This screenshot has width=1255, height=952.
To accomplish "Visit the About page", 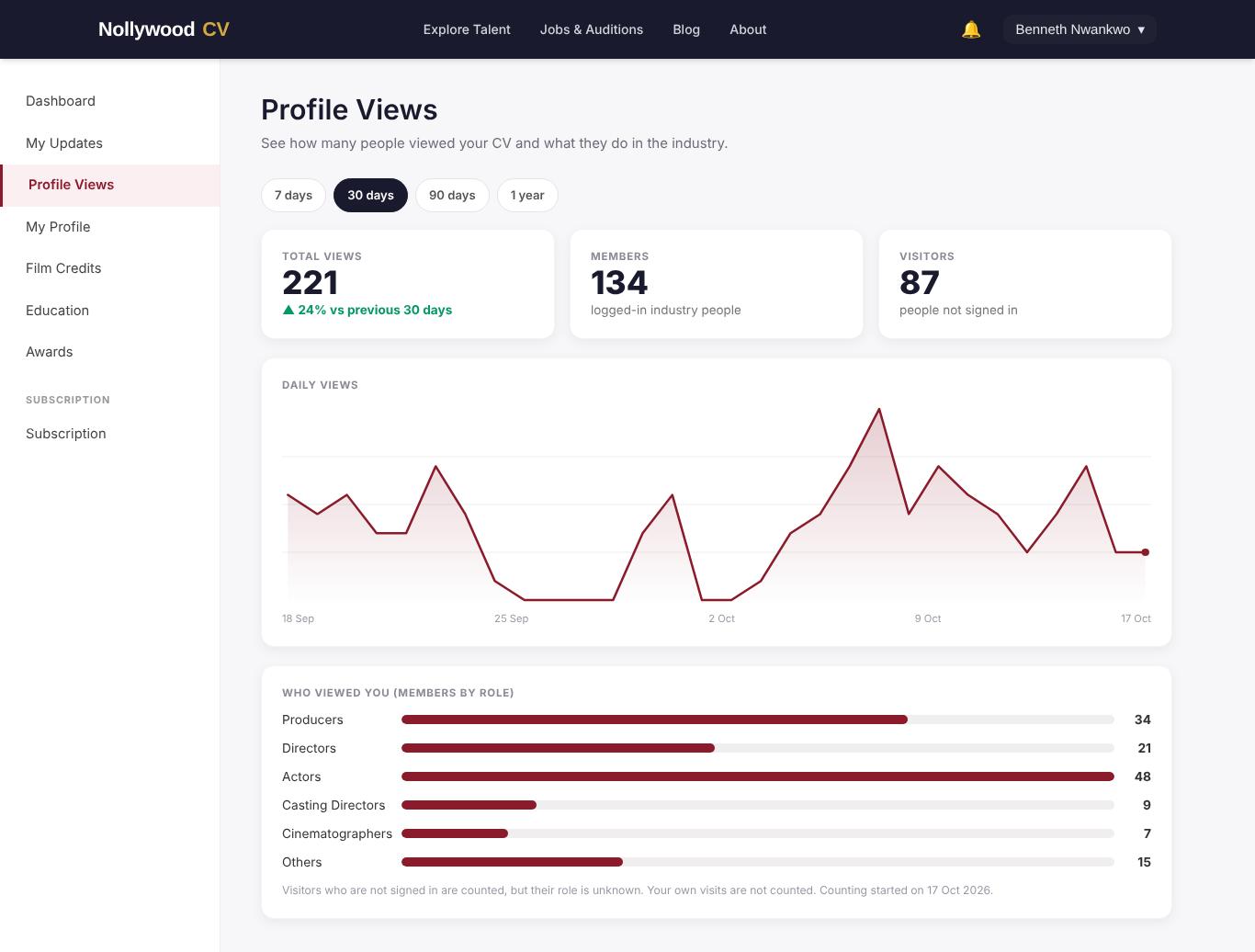I will click(x=748, y=29).
